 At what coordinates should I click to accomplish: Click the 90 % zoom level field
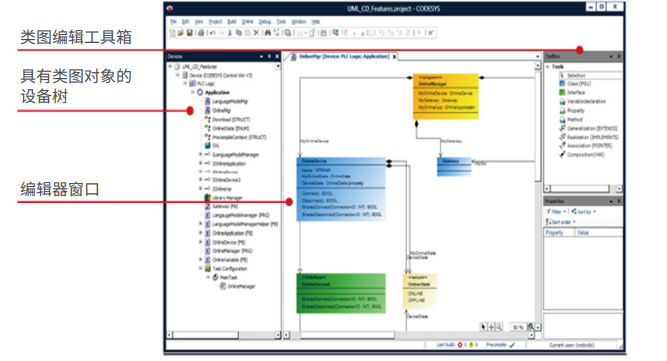[x=517, y=327]
